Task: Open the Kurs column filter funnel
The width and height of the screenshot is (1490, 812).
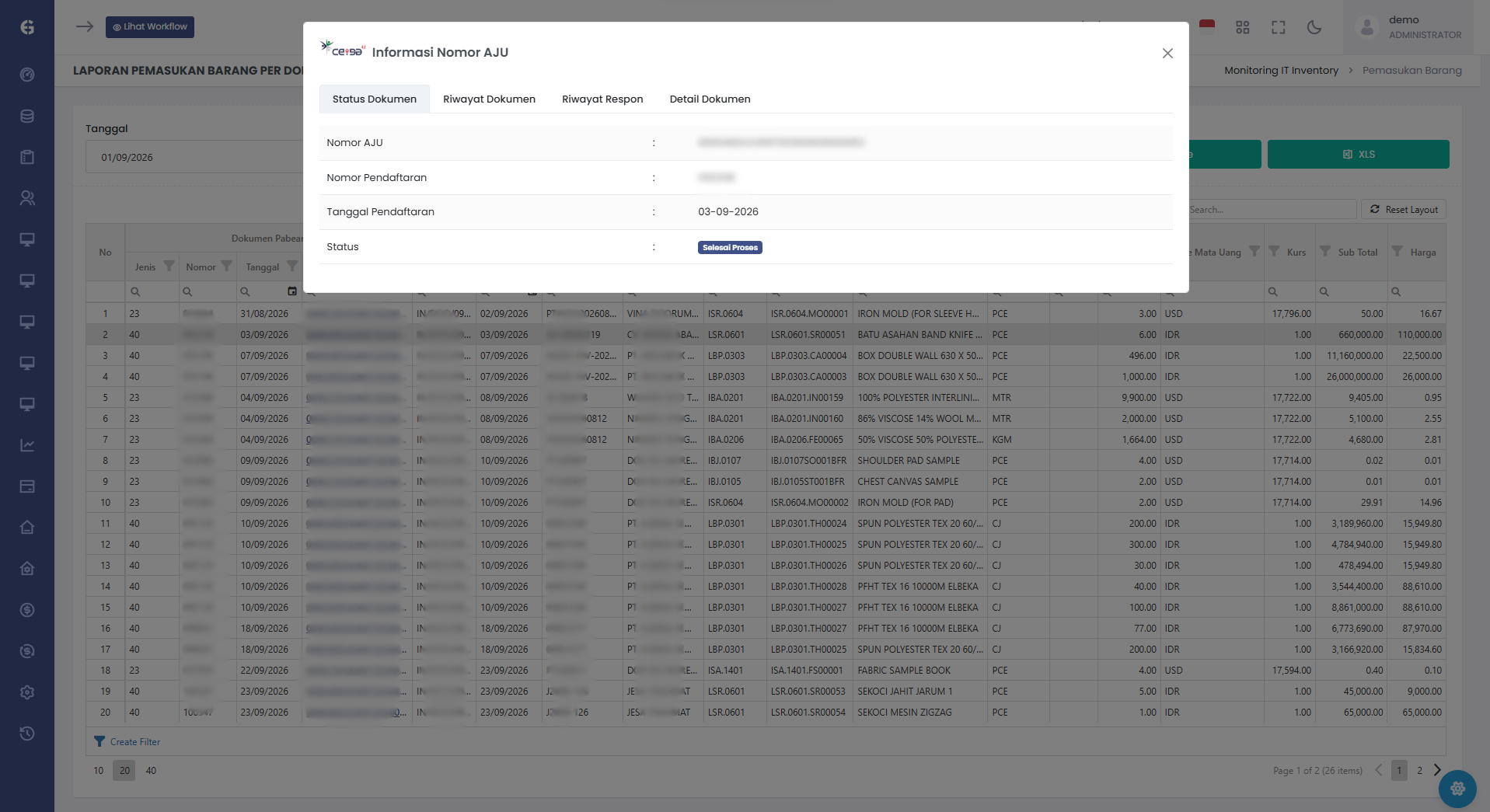Action: tap(1274, 251)
